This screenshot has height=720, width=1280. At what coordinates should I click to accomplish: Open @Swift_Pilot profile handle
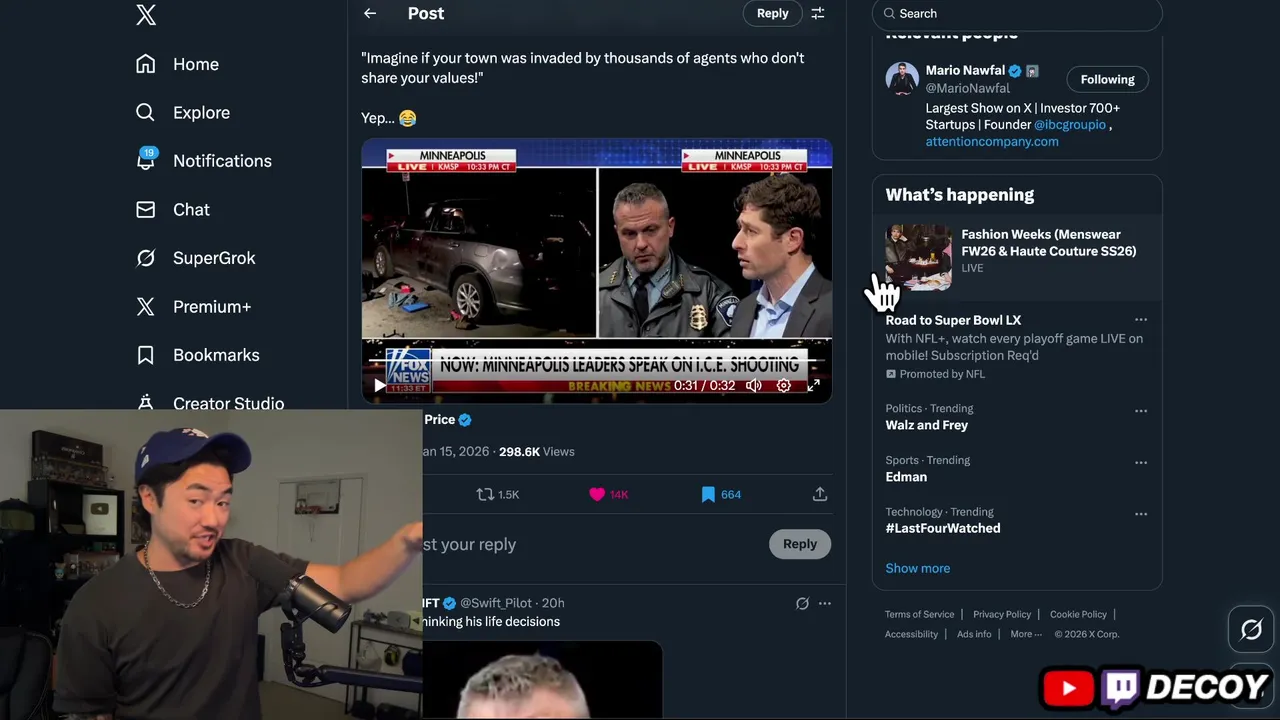496,603
